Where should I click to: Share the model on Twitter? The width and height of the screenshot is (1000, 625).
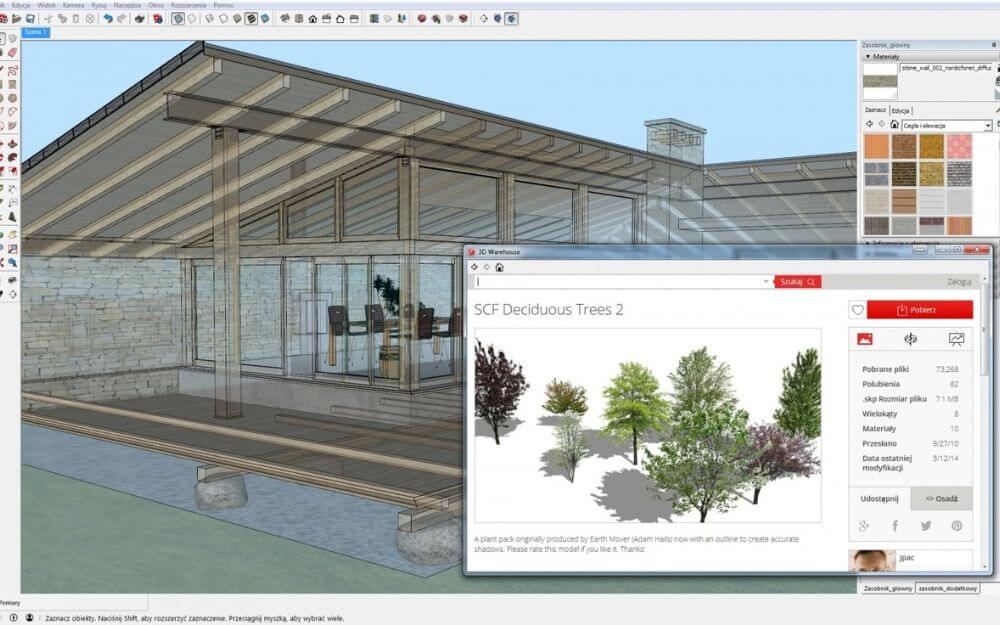pos(926,526)
